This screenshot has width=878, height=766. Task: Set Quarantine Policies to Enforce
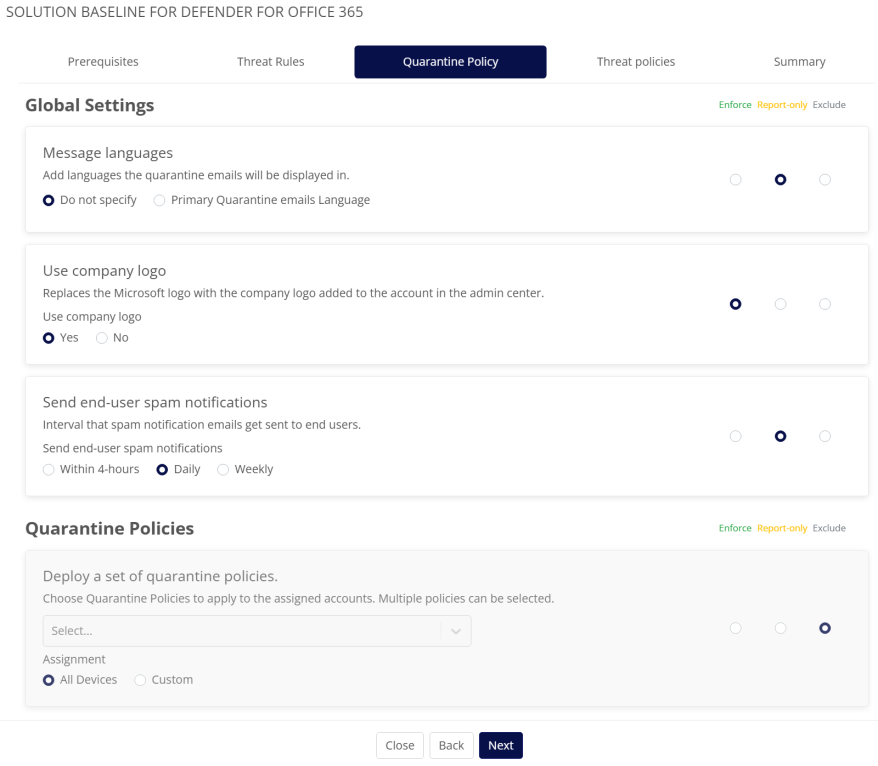click(x=736, y=628)
